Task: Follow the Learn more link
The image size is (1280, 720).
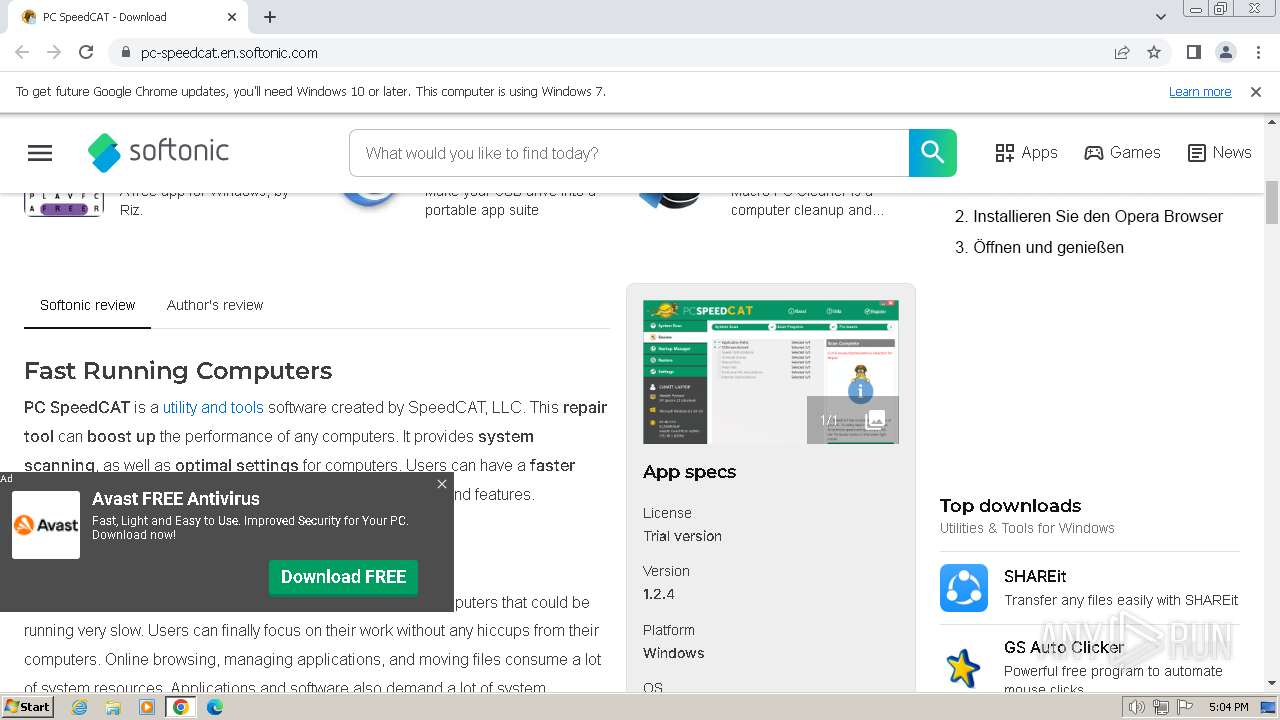Action: point(1200,91)
